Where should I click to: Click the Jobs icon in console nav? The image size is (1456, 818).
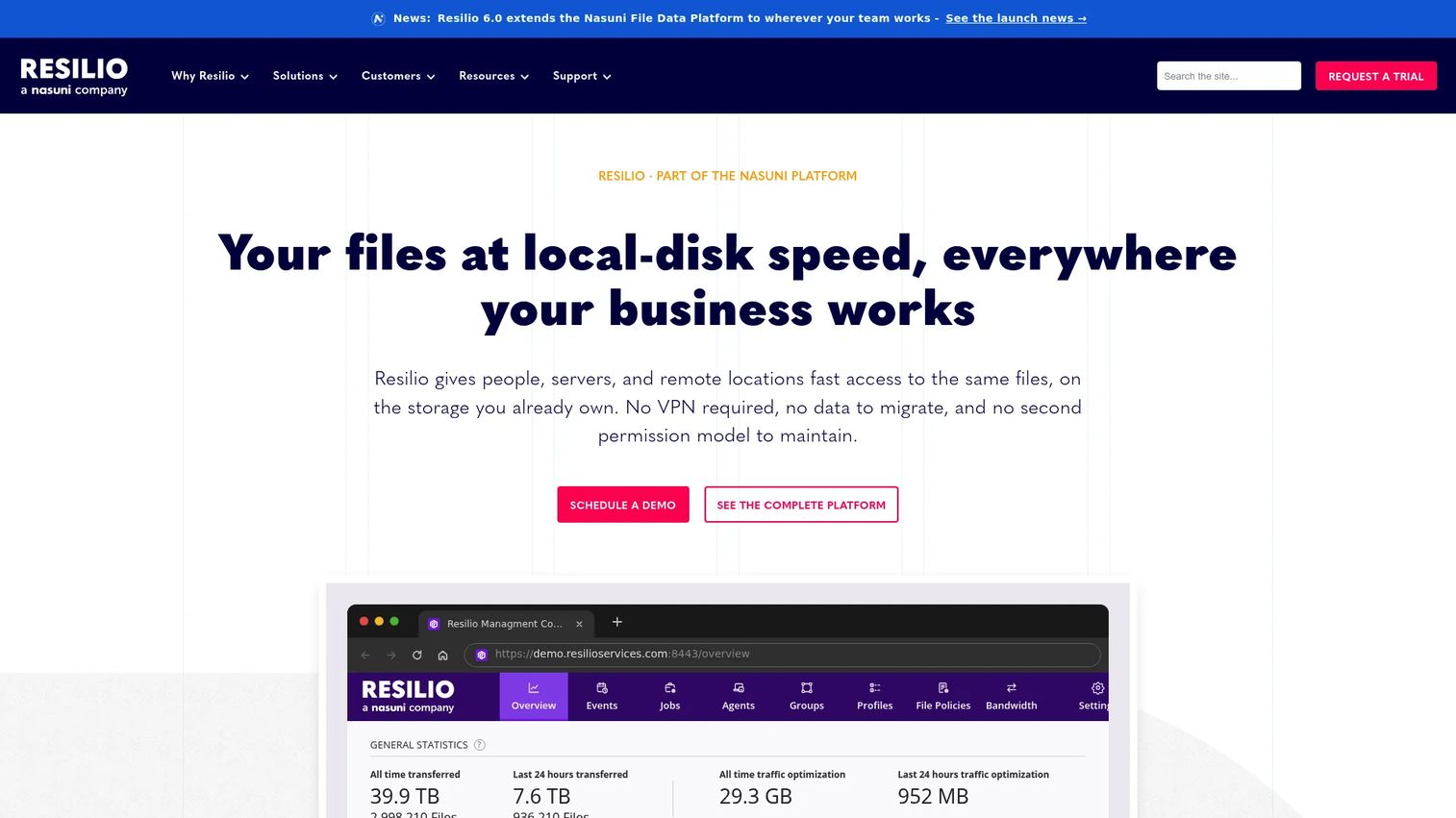(670, 688)
